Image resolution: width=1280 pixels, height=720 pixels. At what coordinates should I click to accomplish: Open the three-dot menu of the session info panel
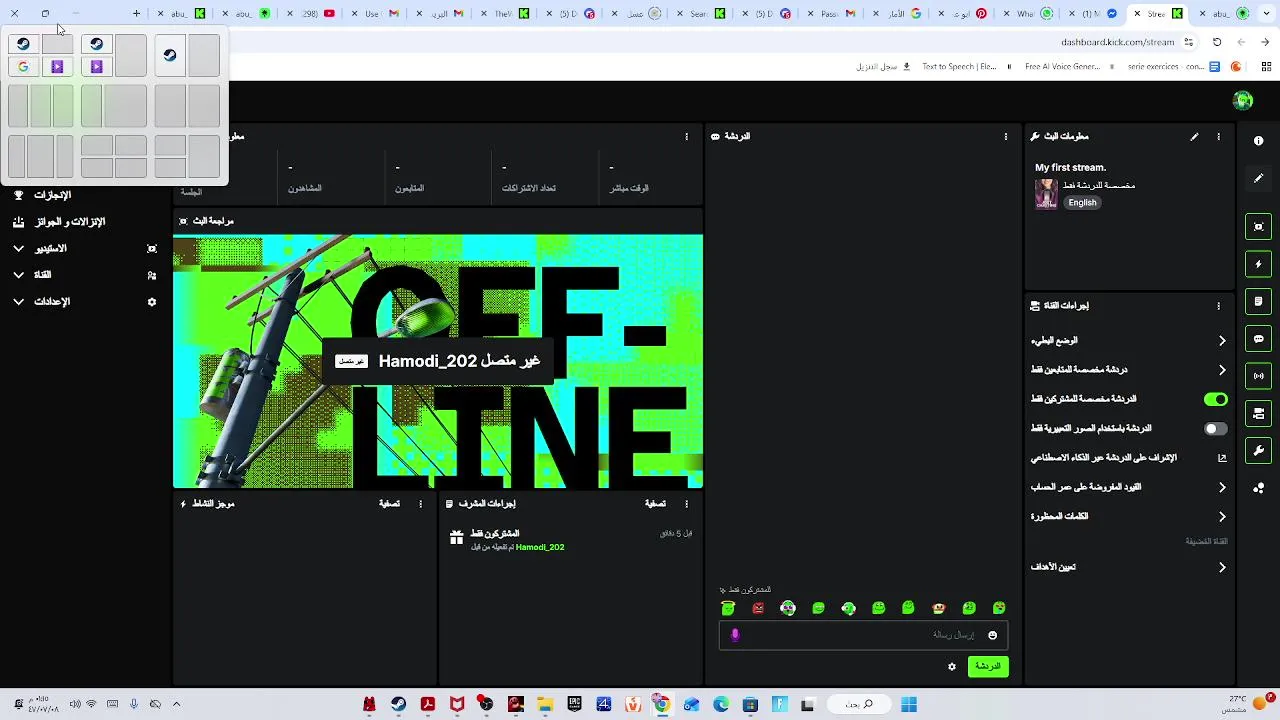[686, 137]
